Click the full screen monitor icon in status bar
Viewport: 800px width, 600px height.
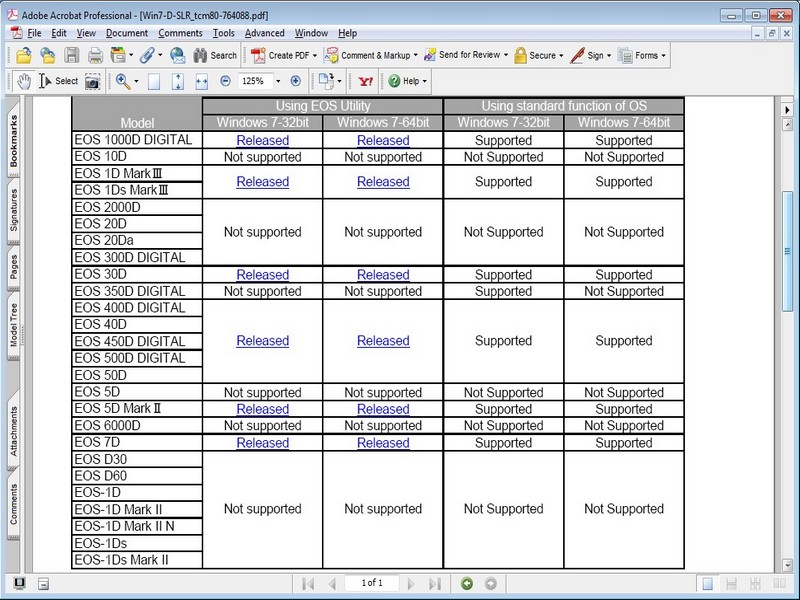coord(20,583)
